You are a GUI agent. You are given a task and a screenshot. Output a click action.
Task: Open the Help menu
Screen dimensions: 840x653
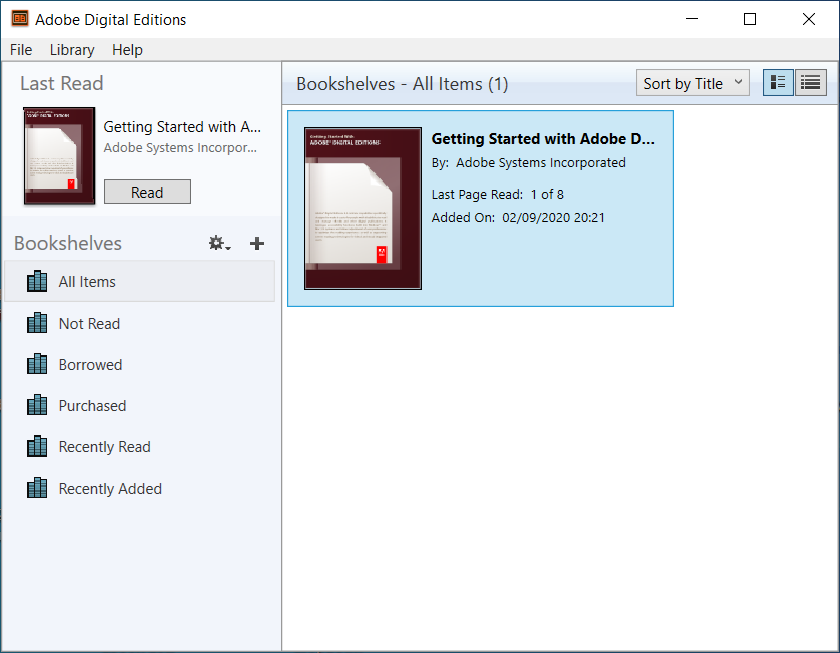(x=127, y=50)
